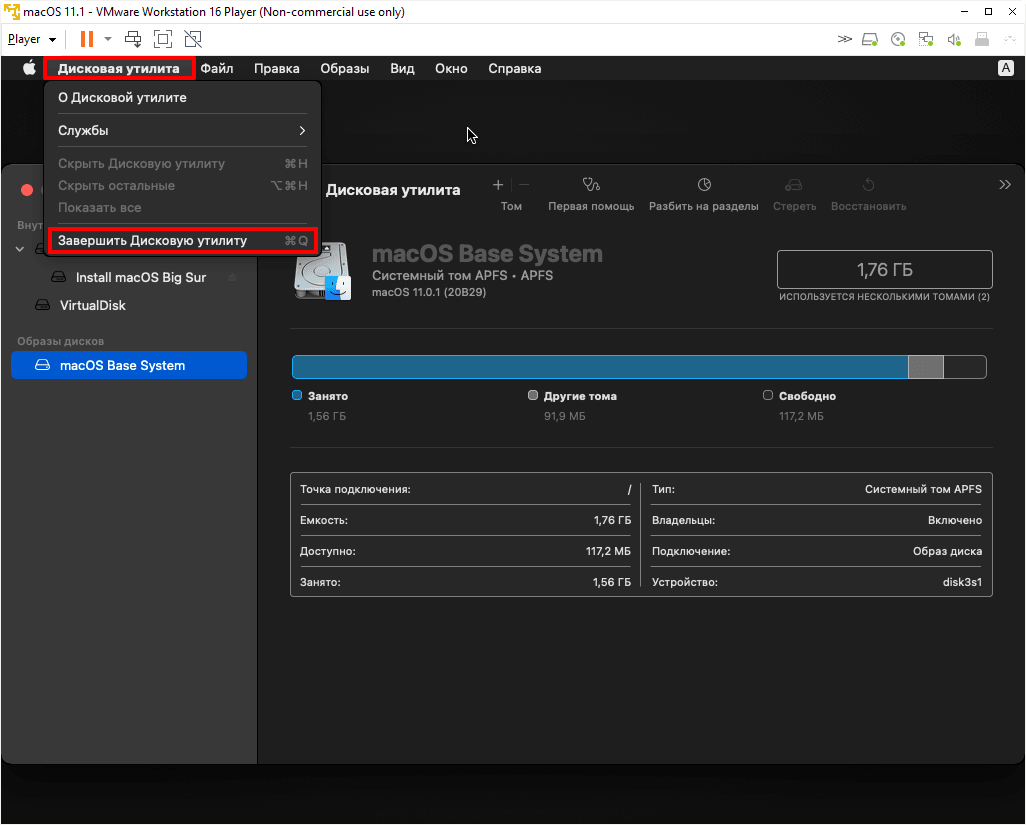Open the Player dropdown menu
This screenshot has height=825, width=1026.
coord(31,39)
